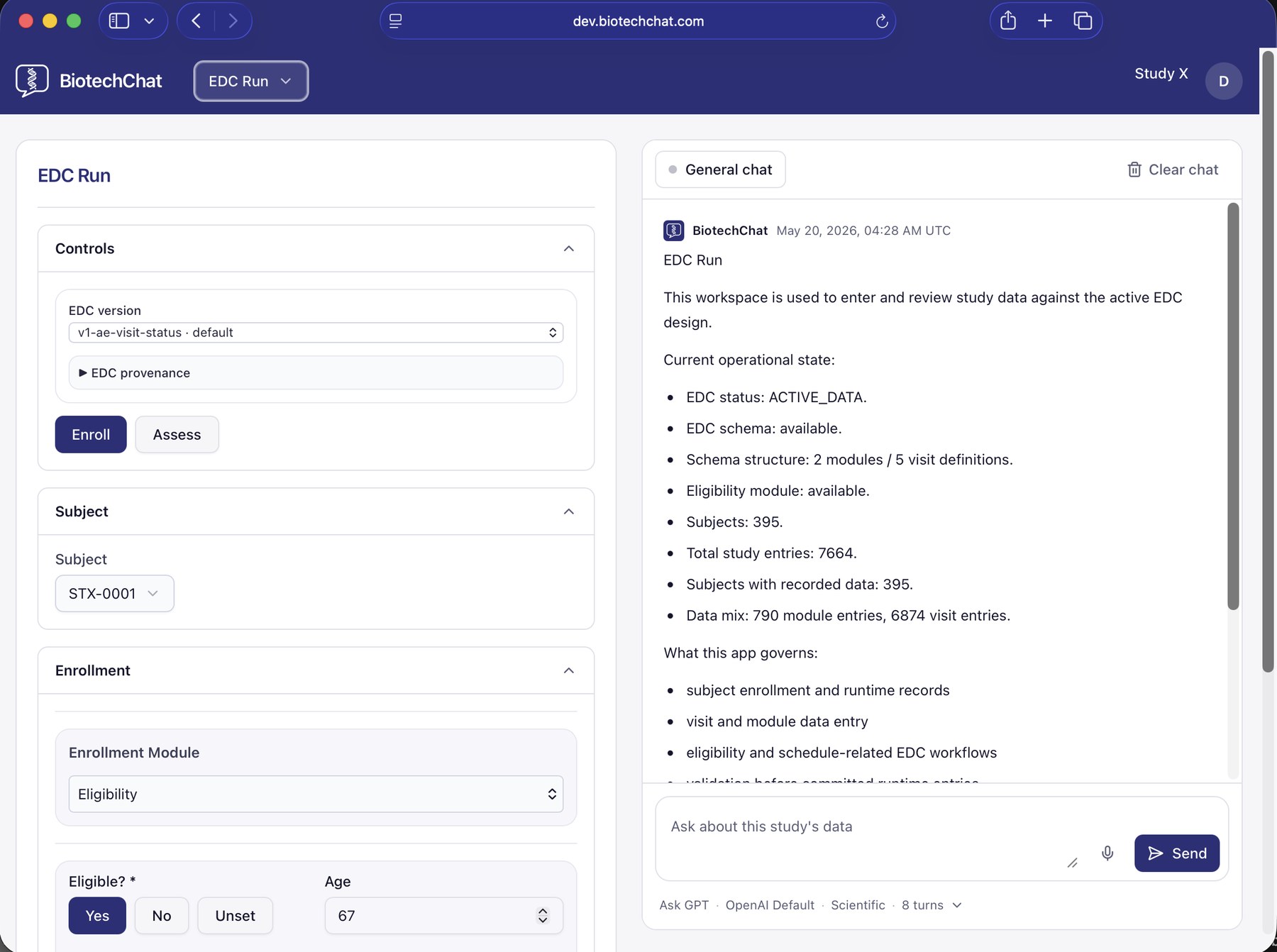Expand EDC provenance details
This screenshot has width=1277, height=952.
316,372
